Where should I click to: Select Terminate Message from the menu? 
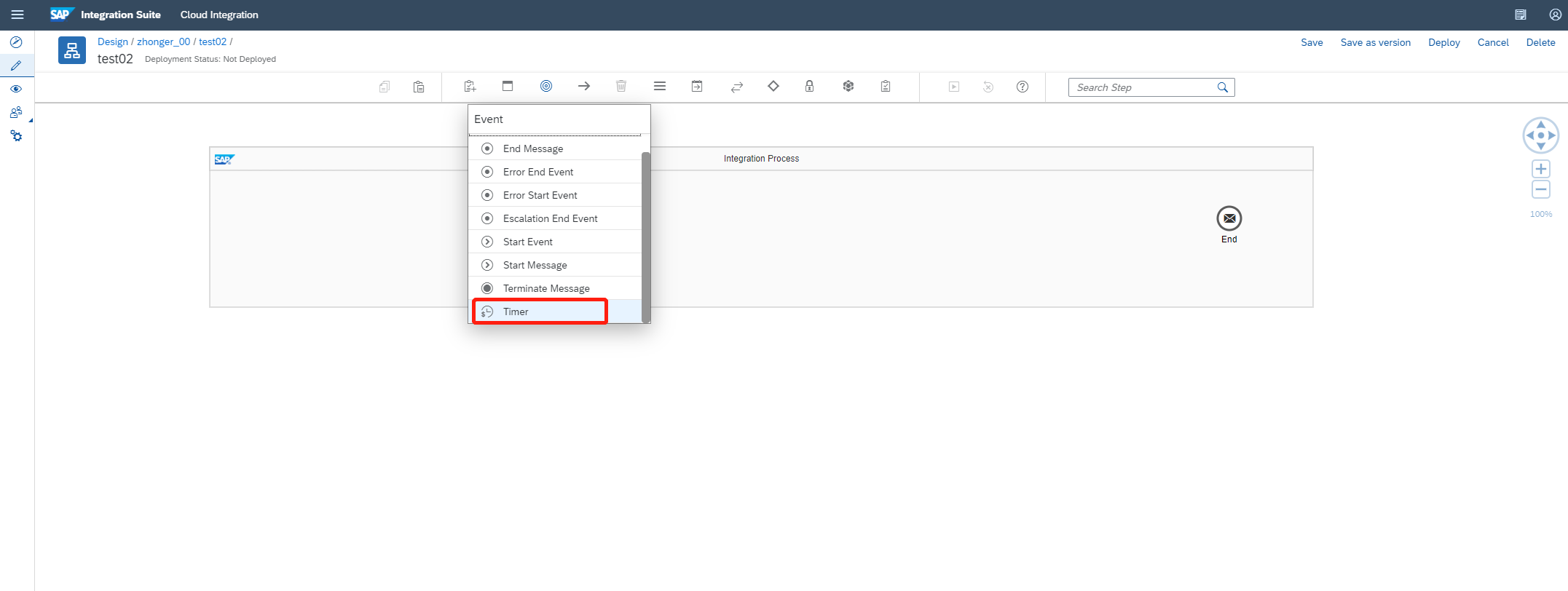click(555, 288)
